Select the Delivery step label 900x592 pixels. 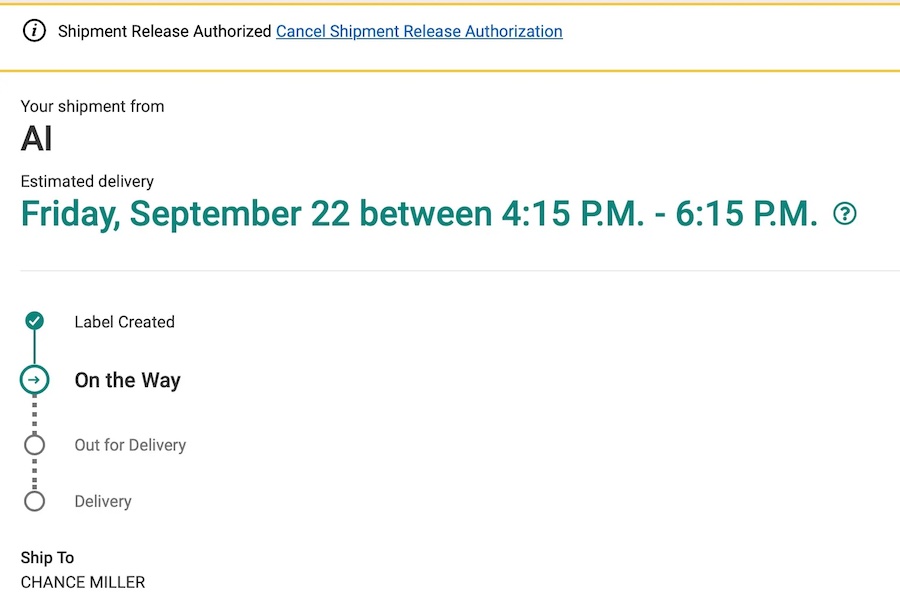(x=103, y=501)
